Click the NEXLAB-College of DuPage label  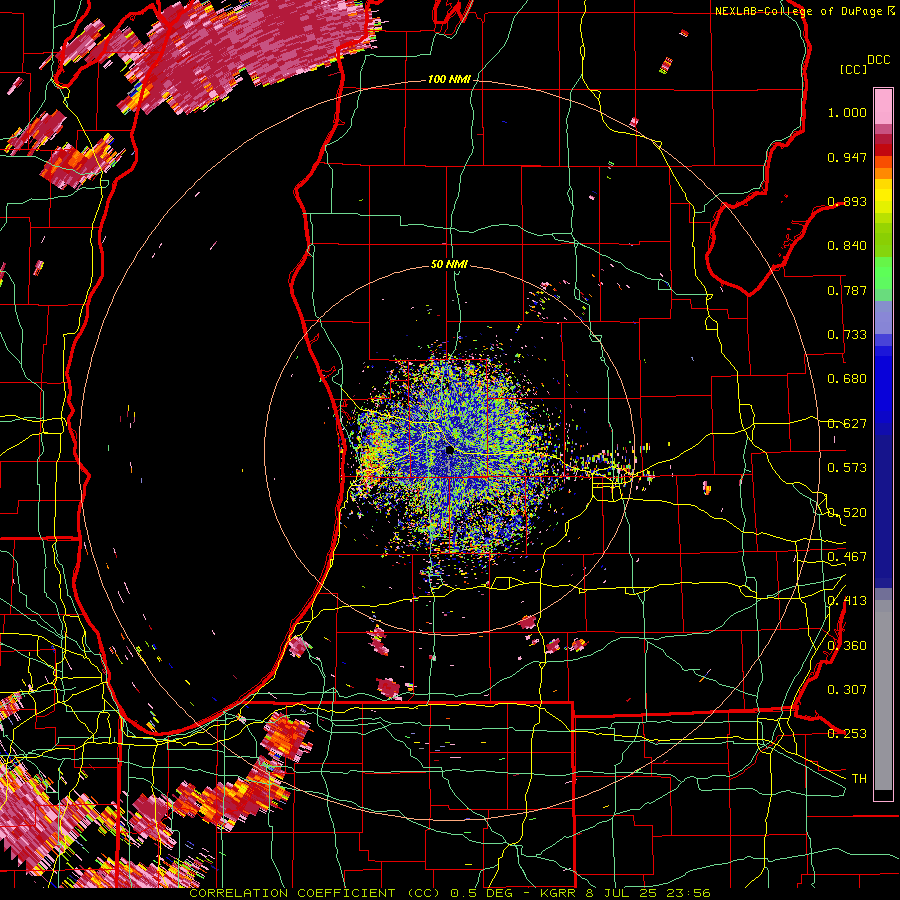pos(798,11)
